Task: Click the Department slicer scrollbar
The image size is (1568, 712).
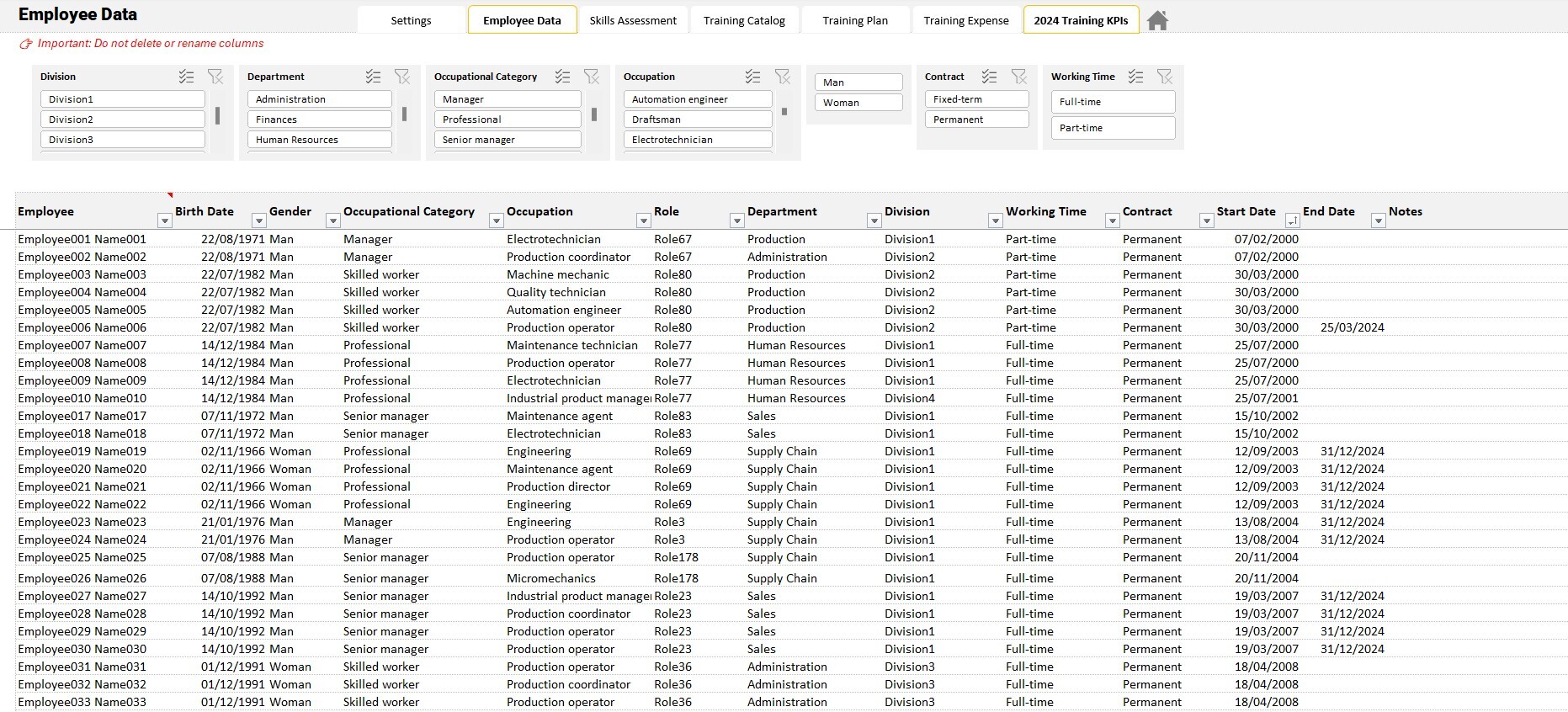Action: pyautogui.click(x=404, y=114)
